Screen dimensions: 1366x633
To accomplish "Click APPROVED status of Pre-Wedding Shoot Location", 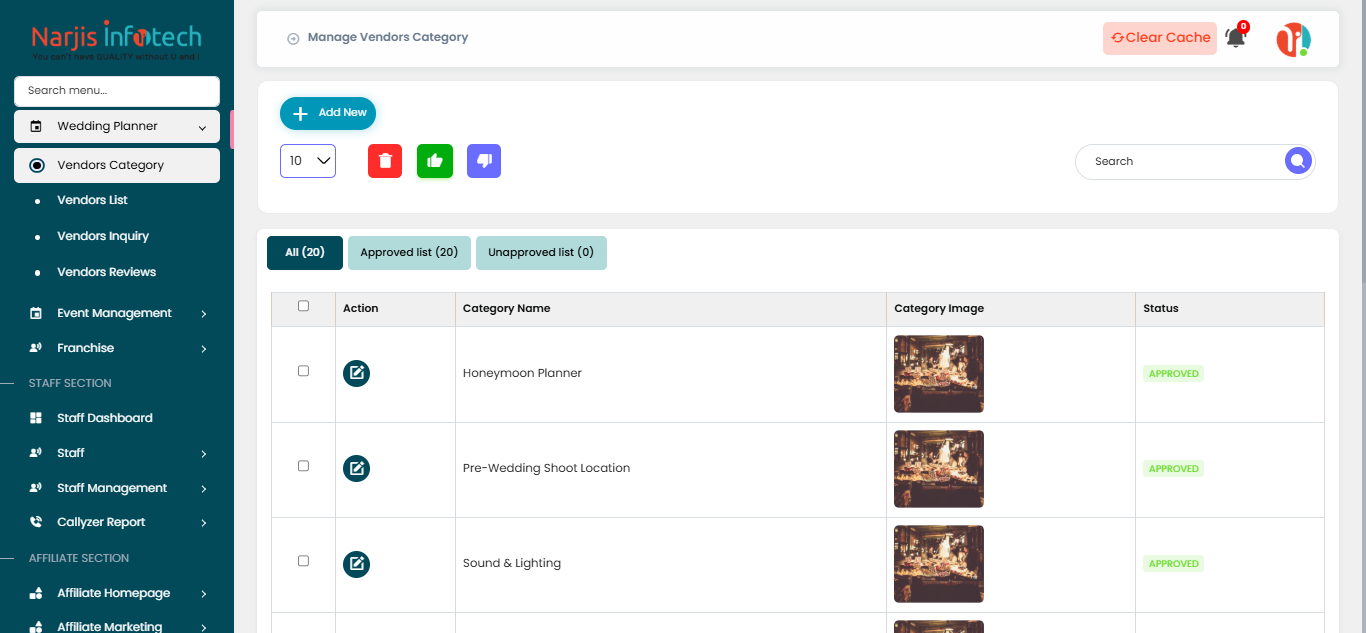I will [1174, 469].
